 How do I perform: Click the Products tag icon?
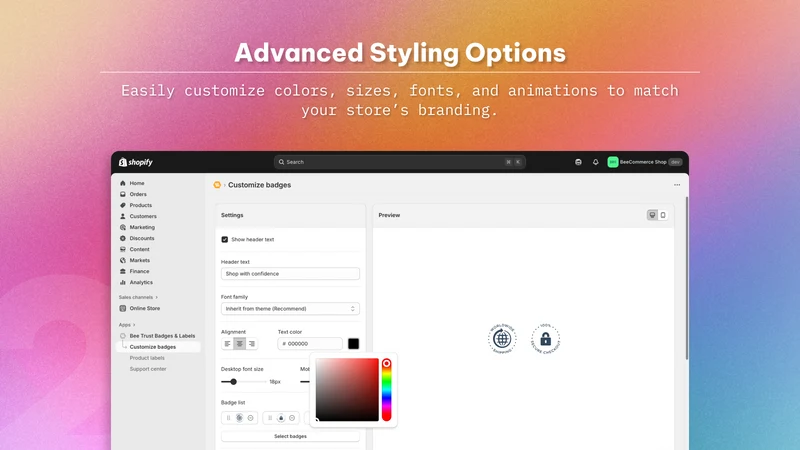click(x=122, y=205)
